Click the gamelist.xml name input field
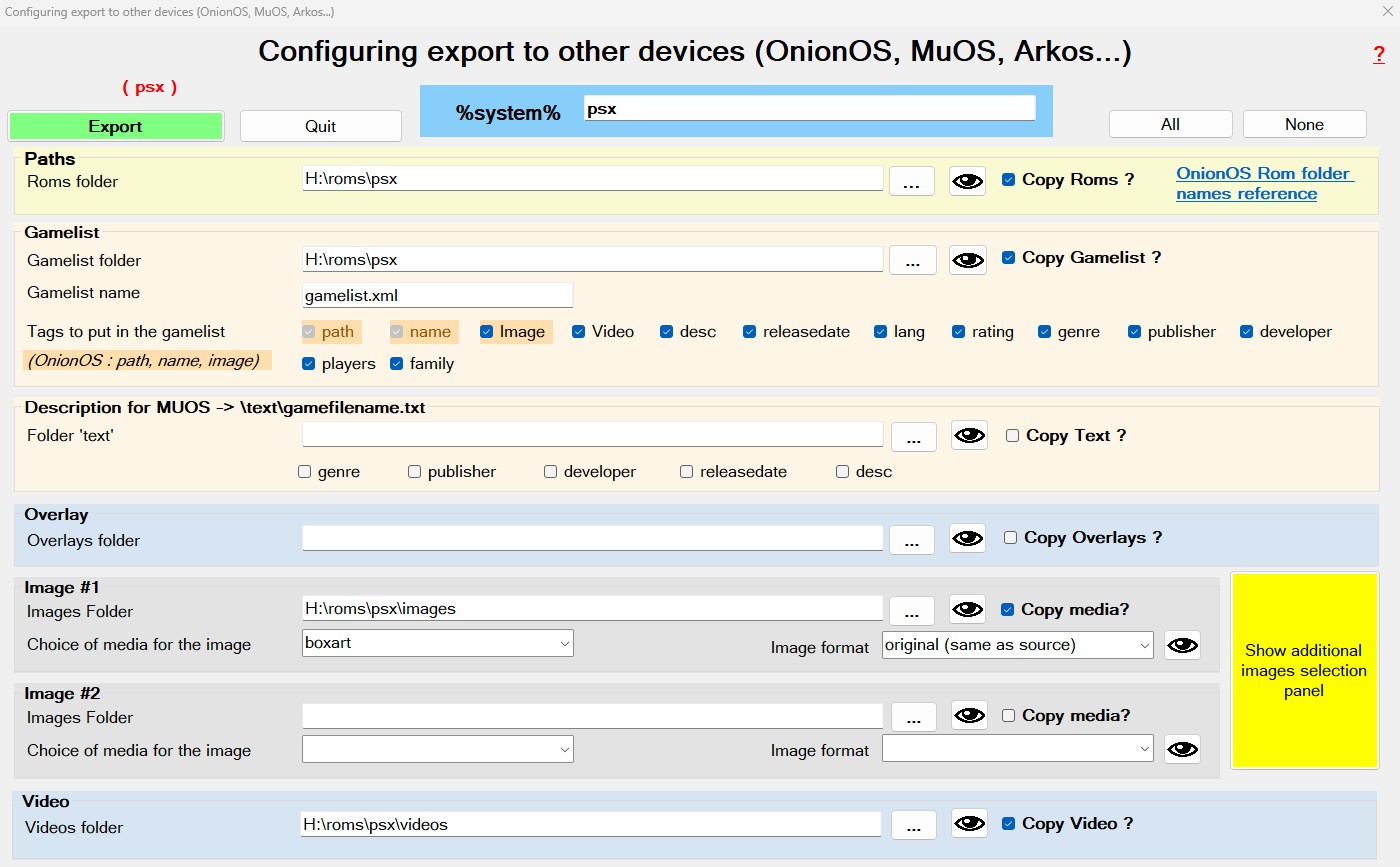The width and height of the screenshot is (1400, 867). (438, 295)
